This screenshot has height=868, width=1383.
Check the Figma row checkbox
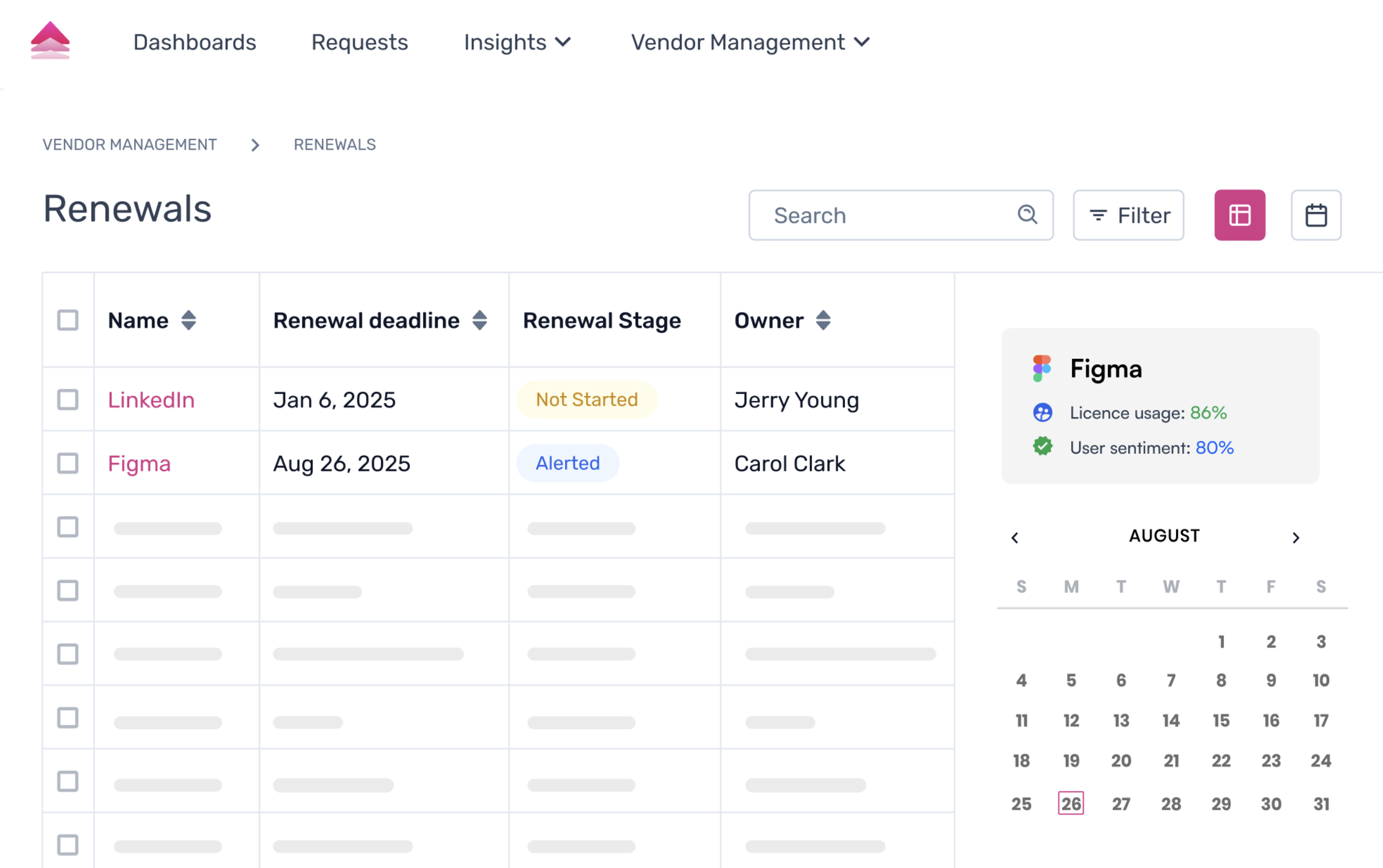click(68, 463)
